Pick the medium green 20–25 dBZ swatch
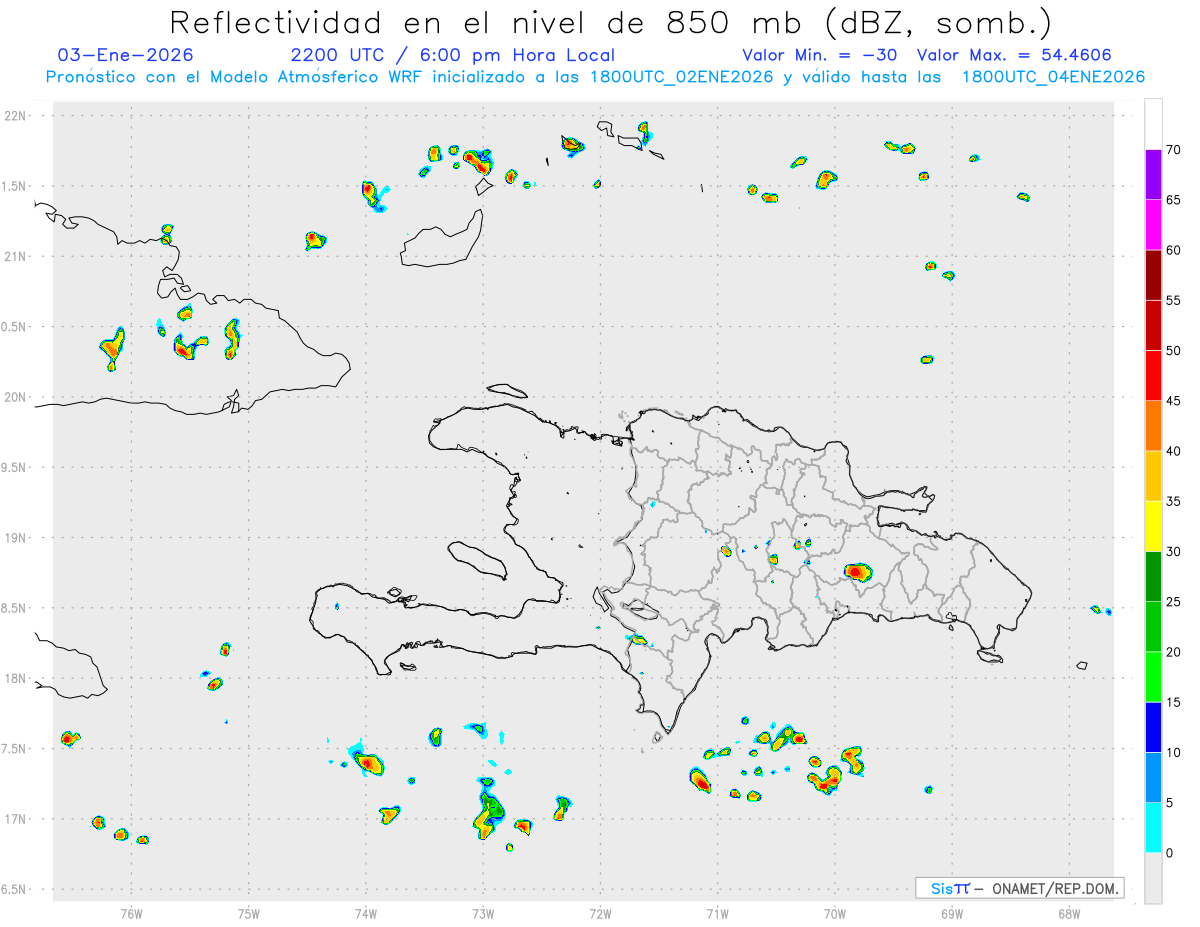Viewport: 1200px width, 927px height. click(1153, 627)
